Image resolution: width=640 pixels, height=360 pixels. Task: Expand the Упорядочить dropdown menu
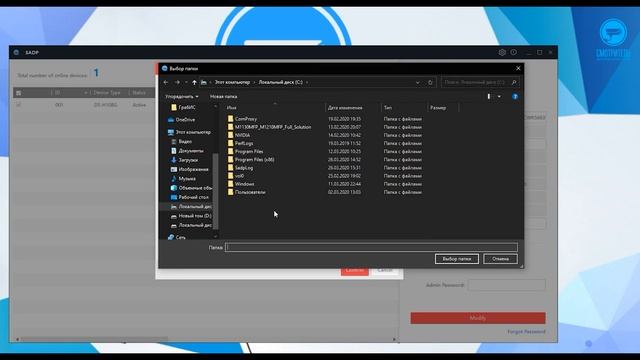[x=182, y=97]
